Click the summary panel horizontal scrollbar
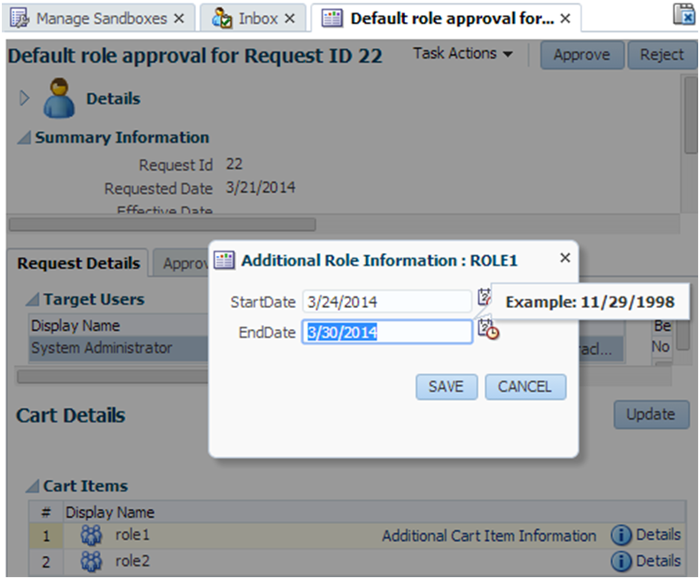This screenshot has height=579, width=700. point(162,224)
